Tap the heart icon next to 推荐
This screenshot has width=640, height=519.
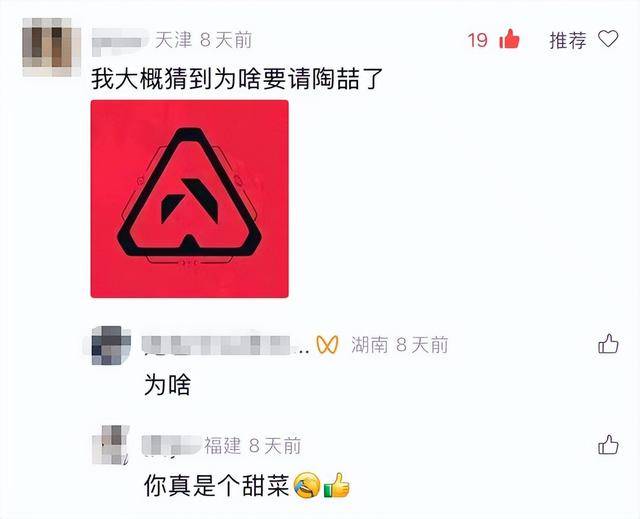pyautogui.click(x=608, y=39)
